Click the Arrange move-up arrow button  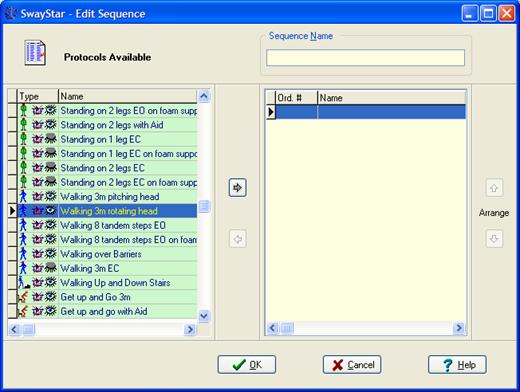tap(494, 188)
